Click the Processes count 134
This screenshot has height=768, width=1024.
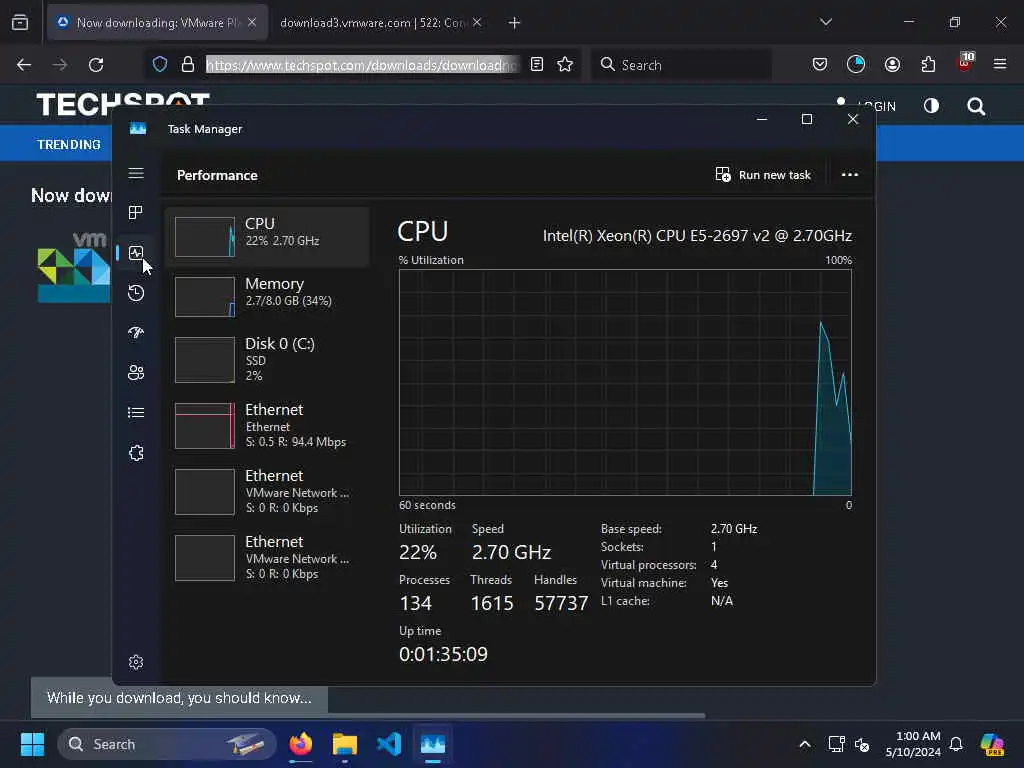click(415, 603)
